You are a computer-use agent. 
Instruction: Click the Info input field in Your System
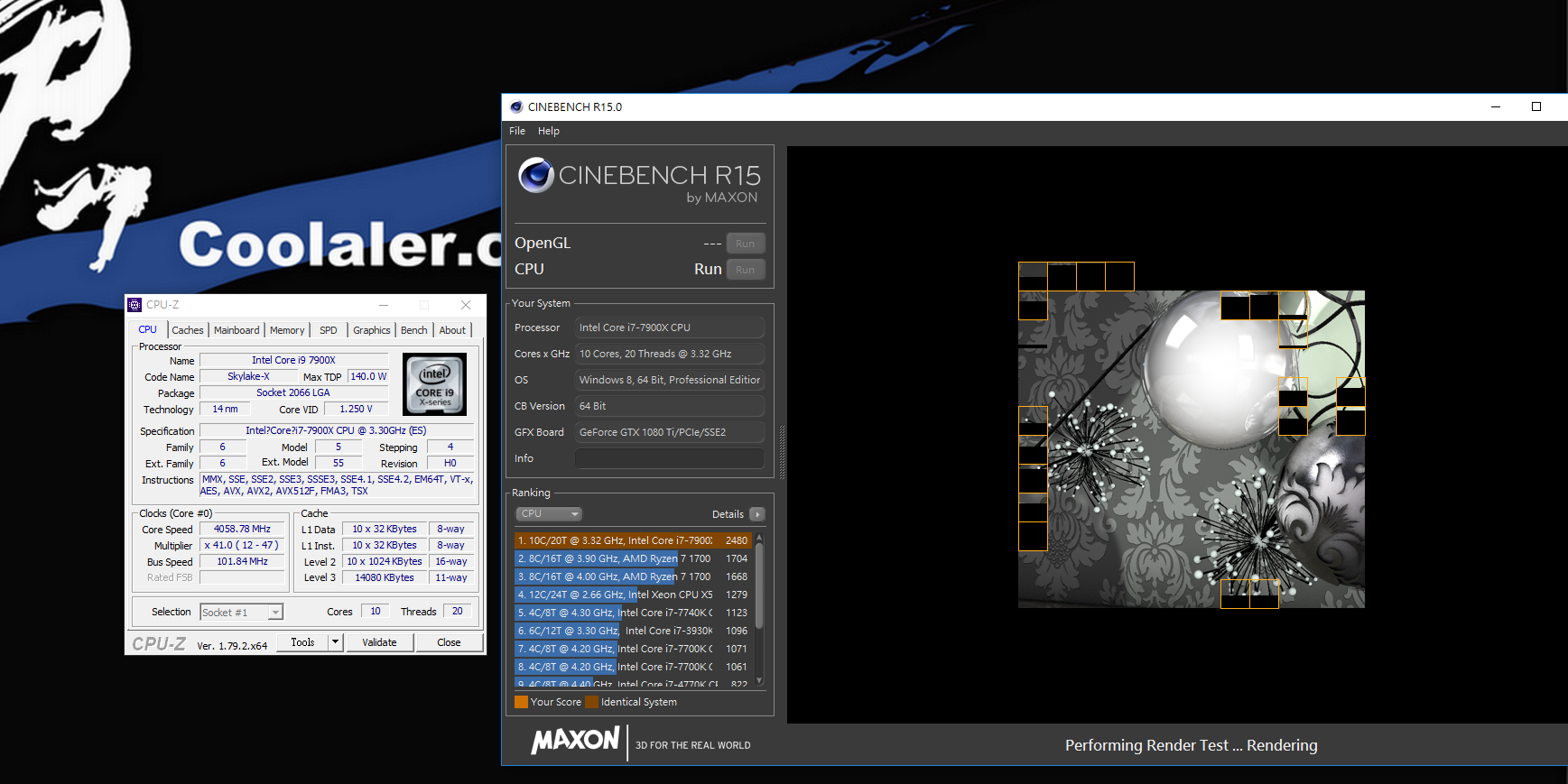coord(670,458)
